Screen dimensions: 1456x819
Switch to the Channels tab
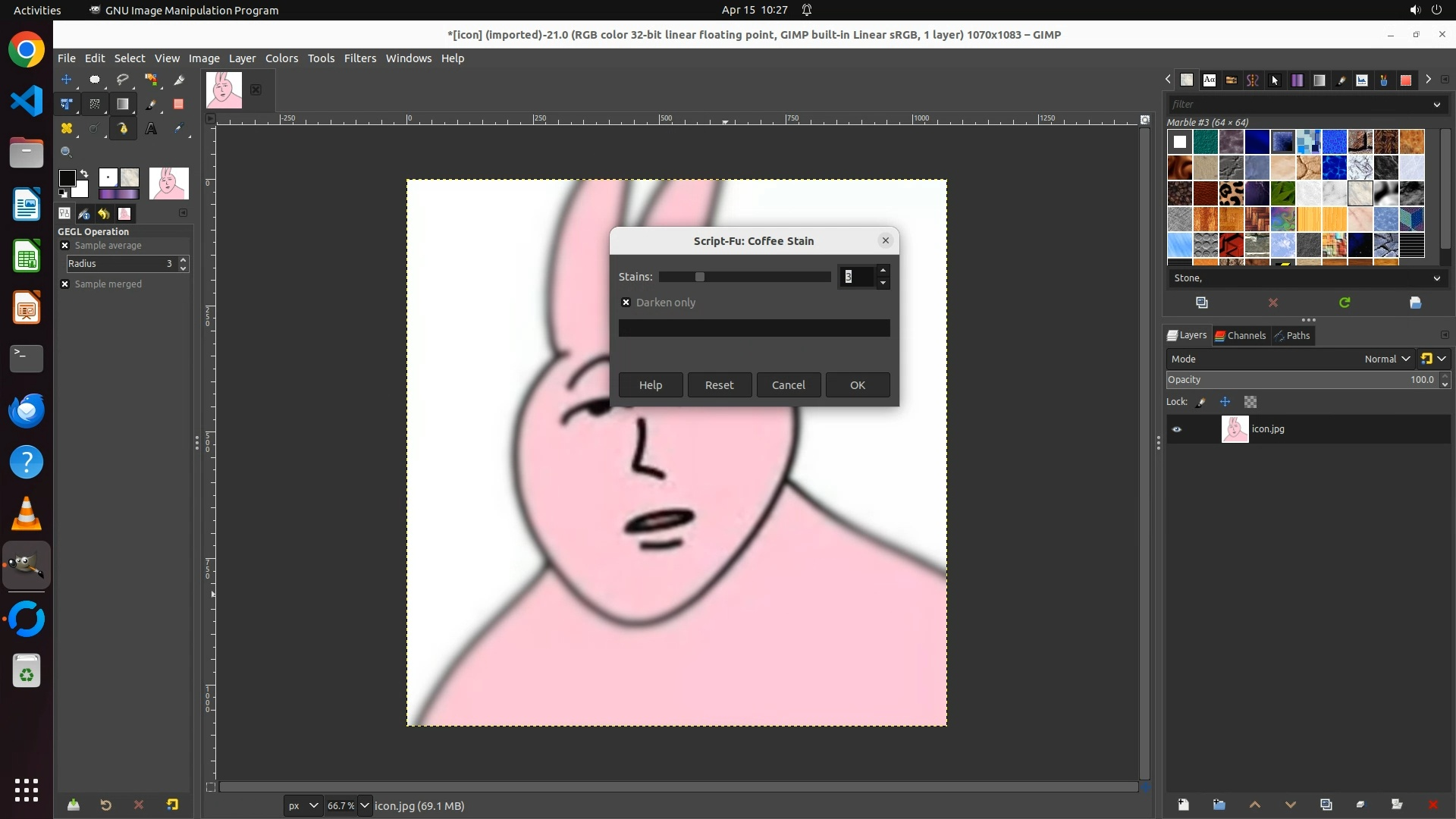[1241, 335]
